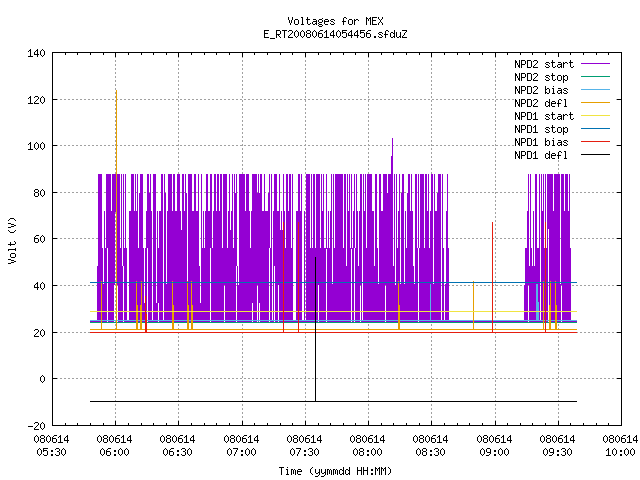Click the "Volt (V)" y-axis label
Viewport: 640px width, 480px height.
pyautogui.click(x=13, y=240)
